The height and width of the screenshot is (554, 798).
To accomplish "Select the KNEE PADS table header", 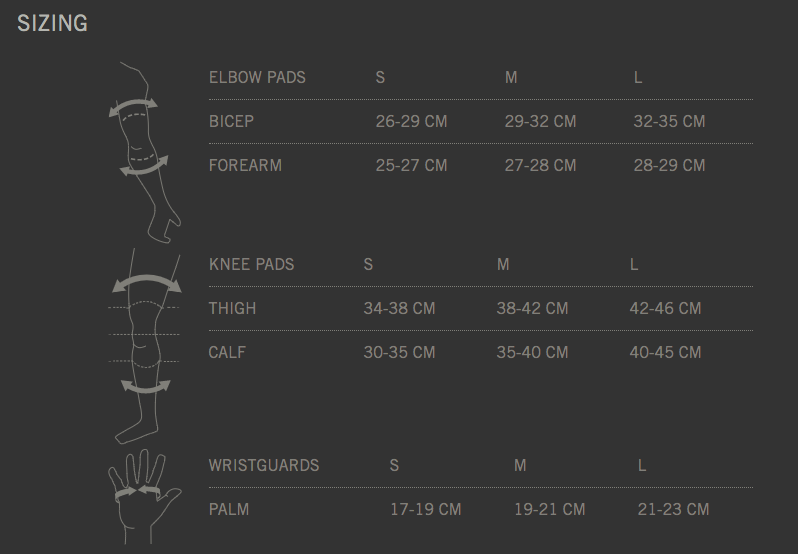I will point(251,264).
